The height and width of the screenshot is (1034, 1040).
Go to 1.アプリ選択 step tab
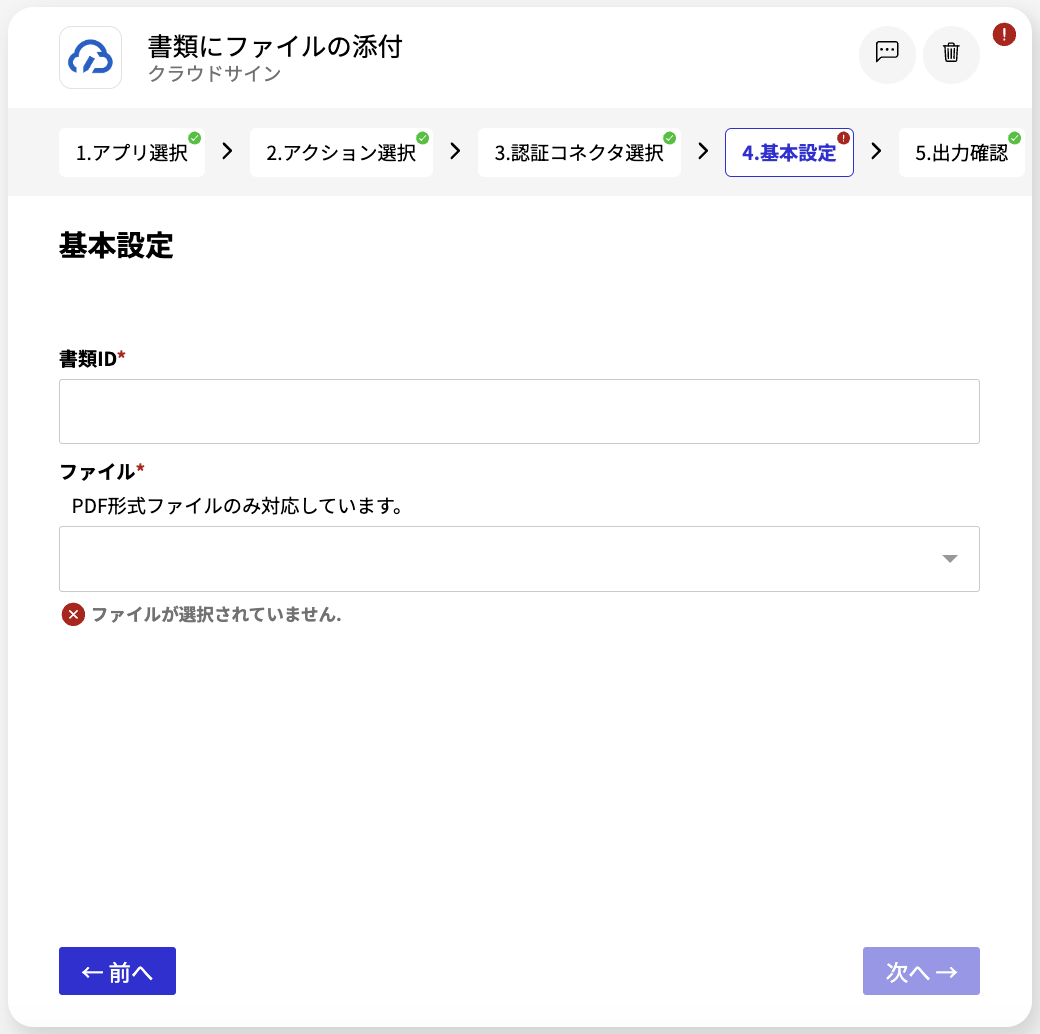click(131, 153)
